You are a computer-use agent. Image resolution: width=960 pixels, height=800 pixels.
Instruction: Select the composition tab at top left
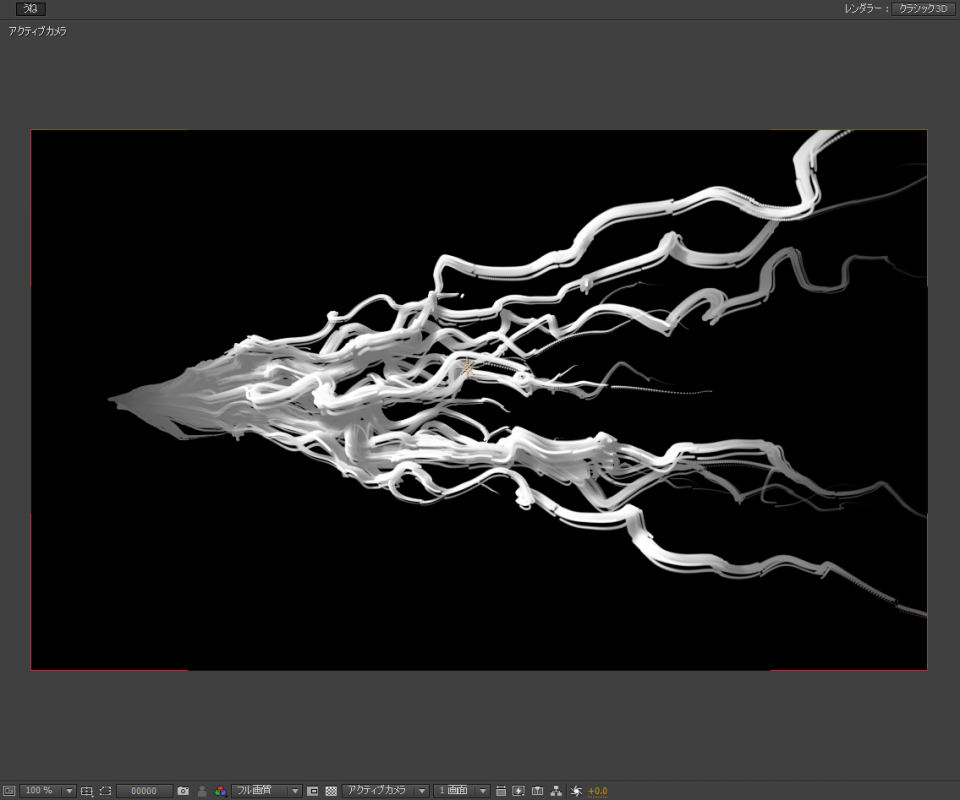(30, 8)
